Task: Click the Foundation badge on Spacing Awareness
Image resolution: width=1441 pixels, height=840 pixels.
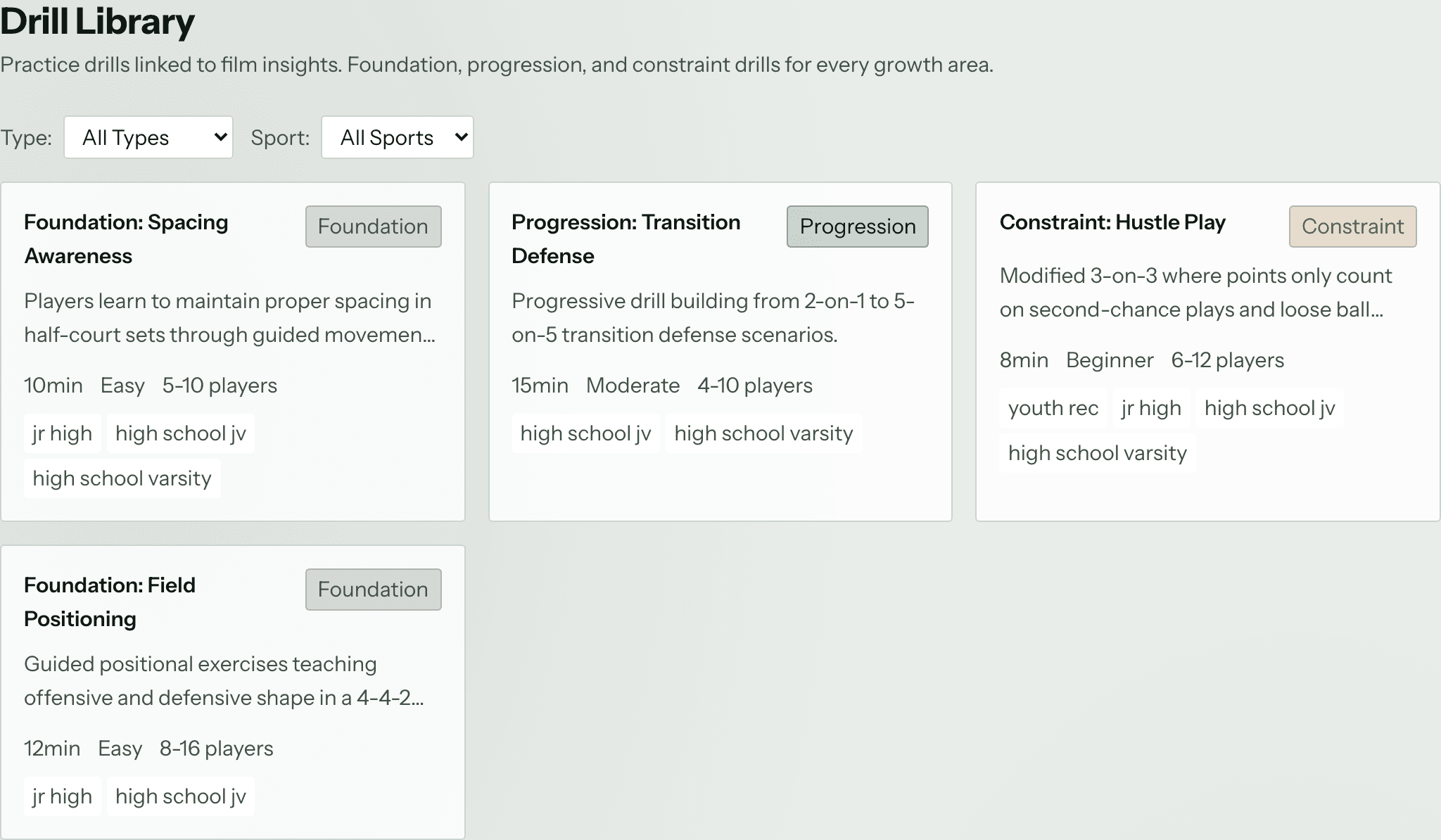Action: pos(374,227)
